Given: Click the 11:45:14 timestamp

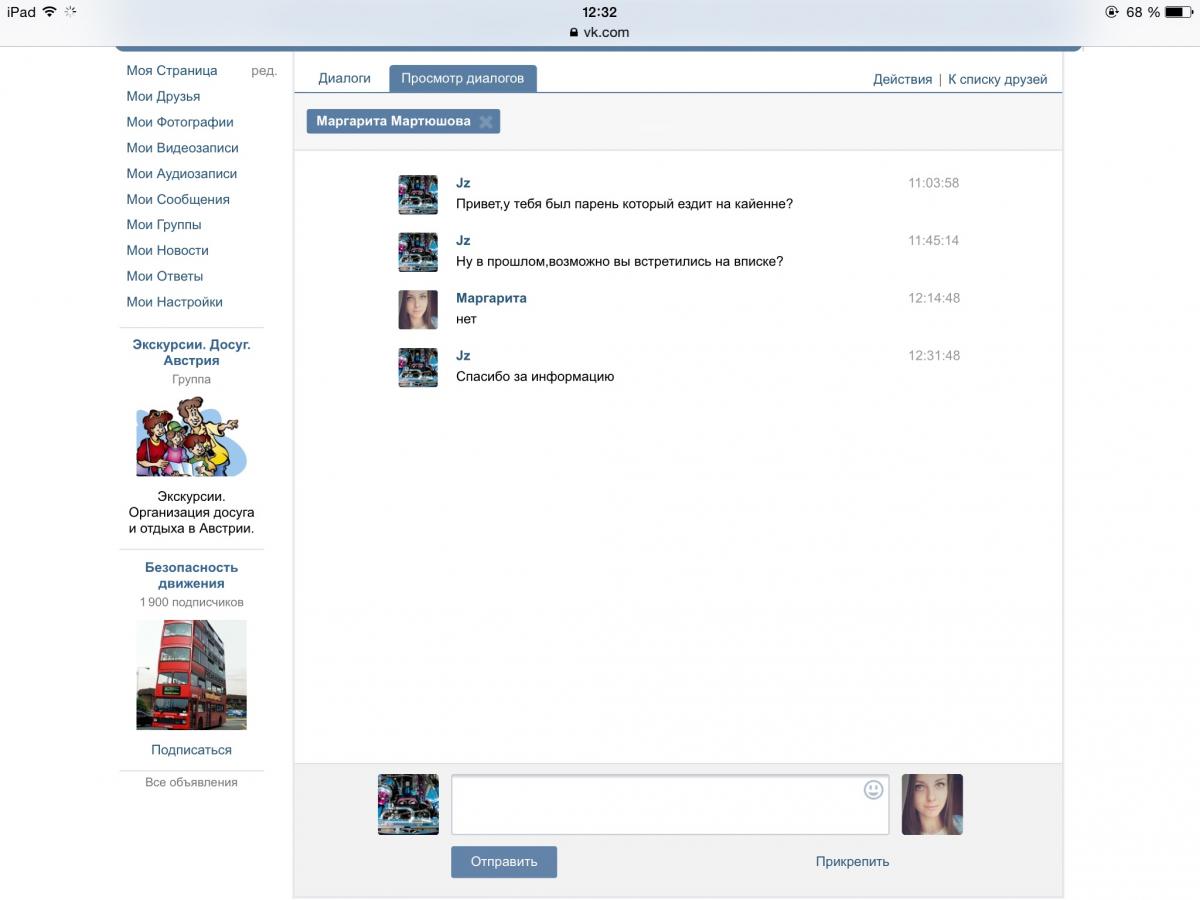Looking at the screenshot, I should (934, 241).
